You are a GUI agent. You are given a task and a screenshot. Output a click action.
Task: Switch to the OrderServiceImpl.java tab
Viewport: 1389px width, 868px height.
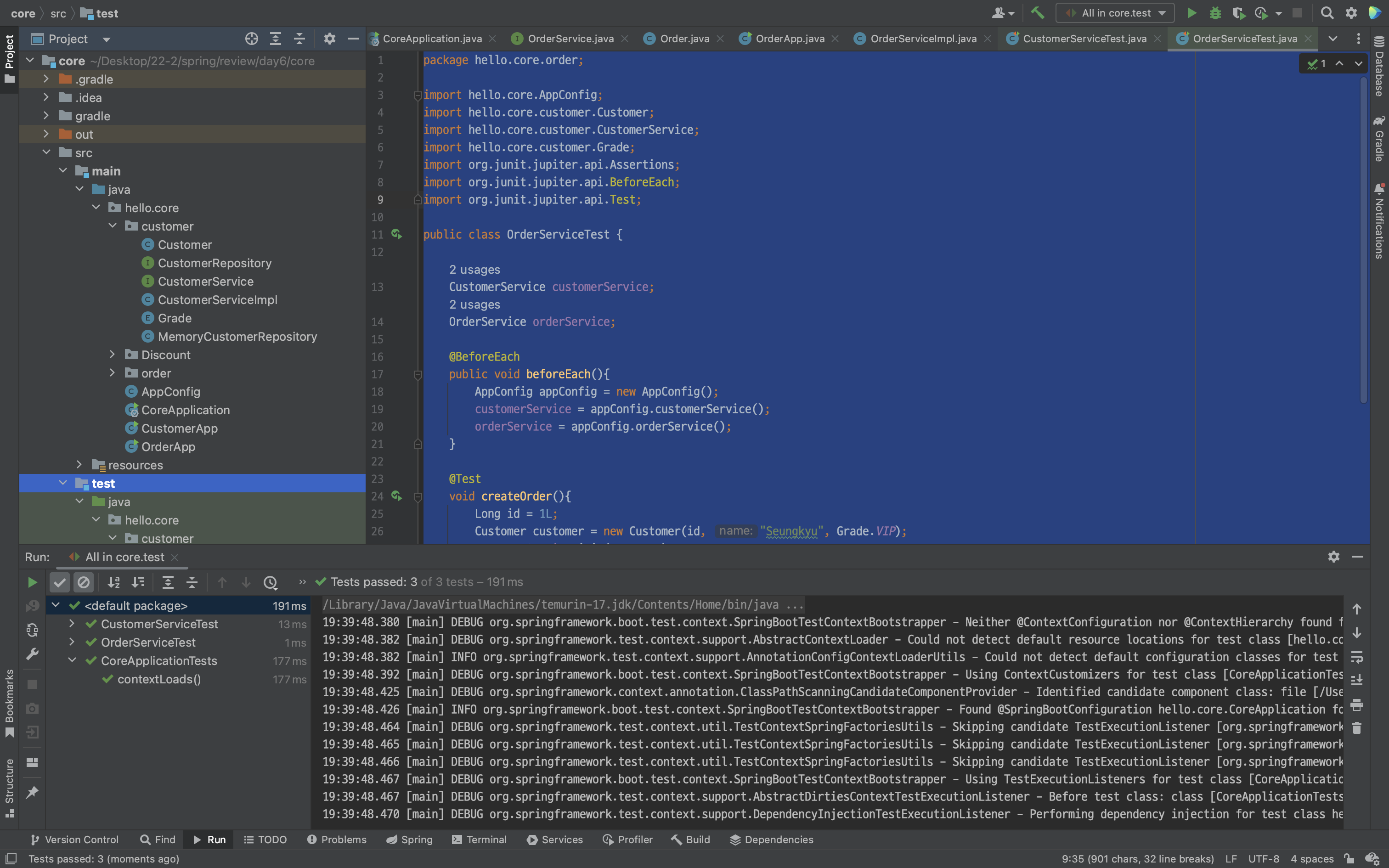pos(922,39)
